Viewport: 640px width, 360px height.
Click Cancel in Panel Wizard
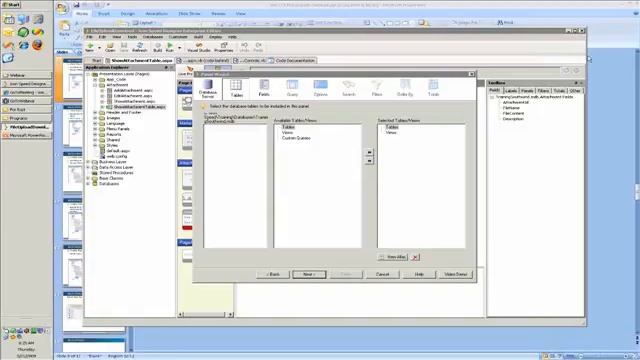382,274
